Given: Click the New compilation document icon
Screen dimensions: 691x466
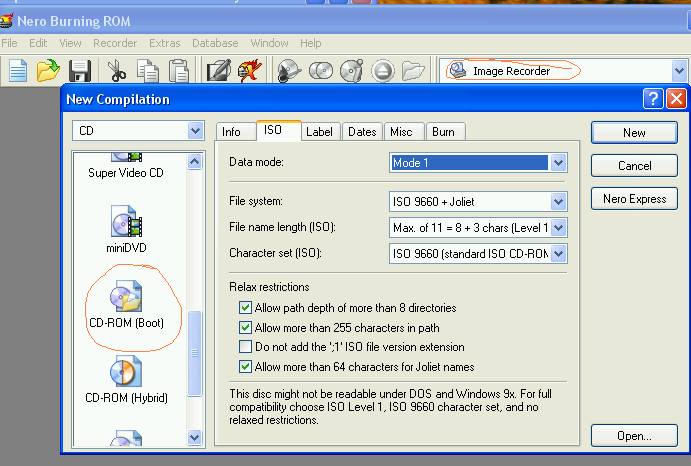Looking at the screenshot, I should [18, 71].
